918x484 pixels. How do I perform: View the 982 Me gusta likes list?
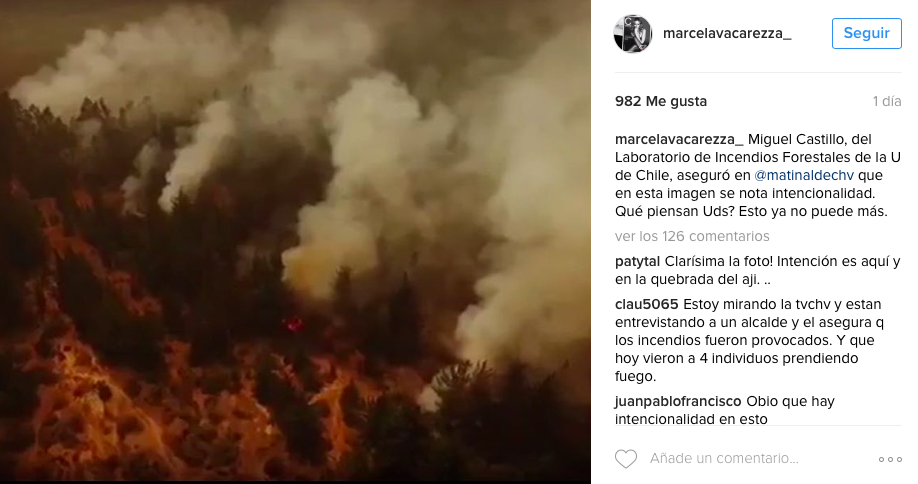[x=661, y=101]
